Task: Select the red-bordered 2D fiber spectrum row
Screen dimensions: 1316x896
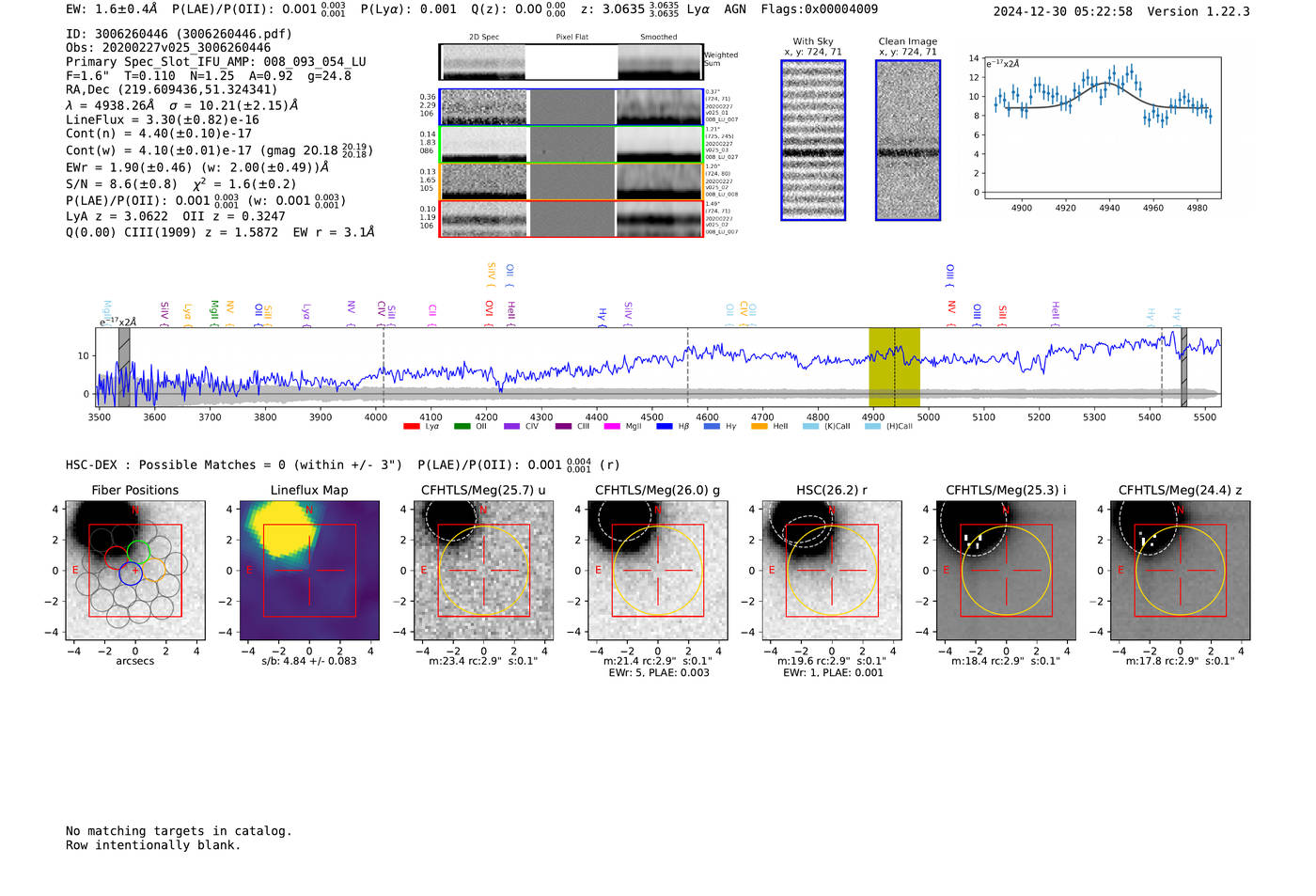Action: (571, 219)
